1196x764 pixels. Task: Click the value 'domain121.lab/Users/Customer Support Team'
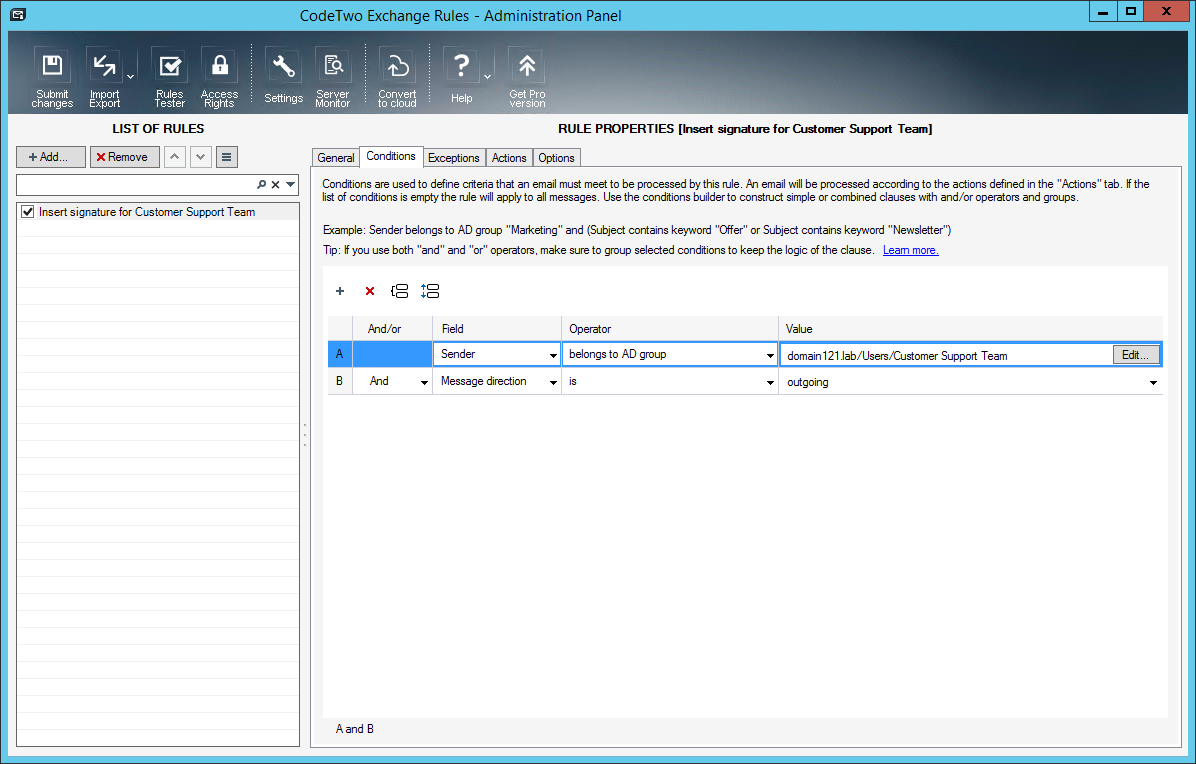pos(897,356)
